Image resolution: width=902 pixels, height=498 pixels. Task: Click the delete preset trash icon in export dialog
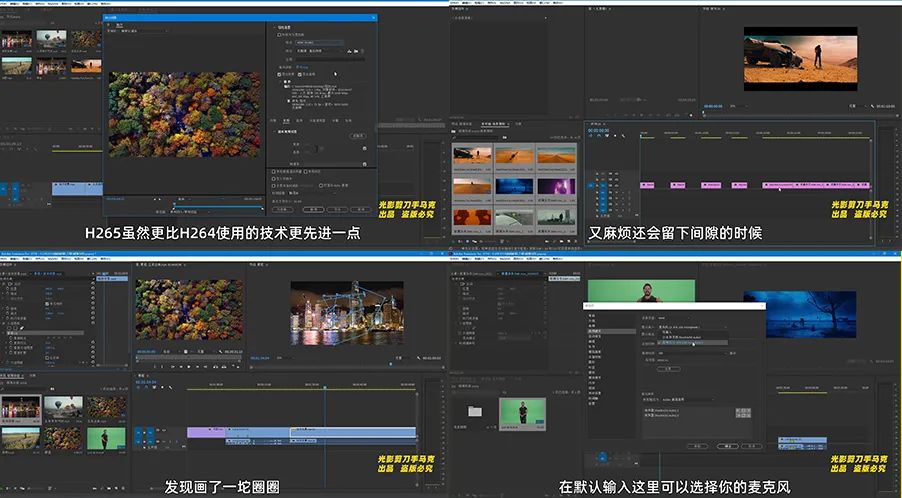tap(363, 50)
